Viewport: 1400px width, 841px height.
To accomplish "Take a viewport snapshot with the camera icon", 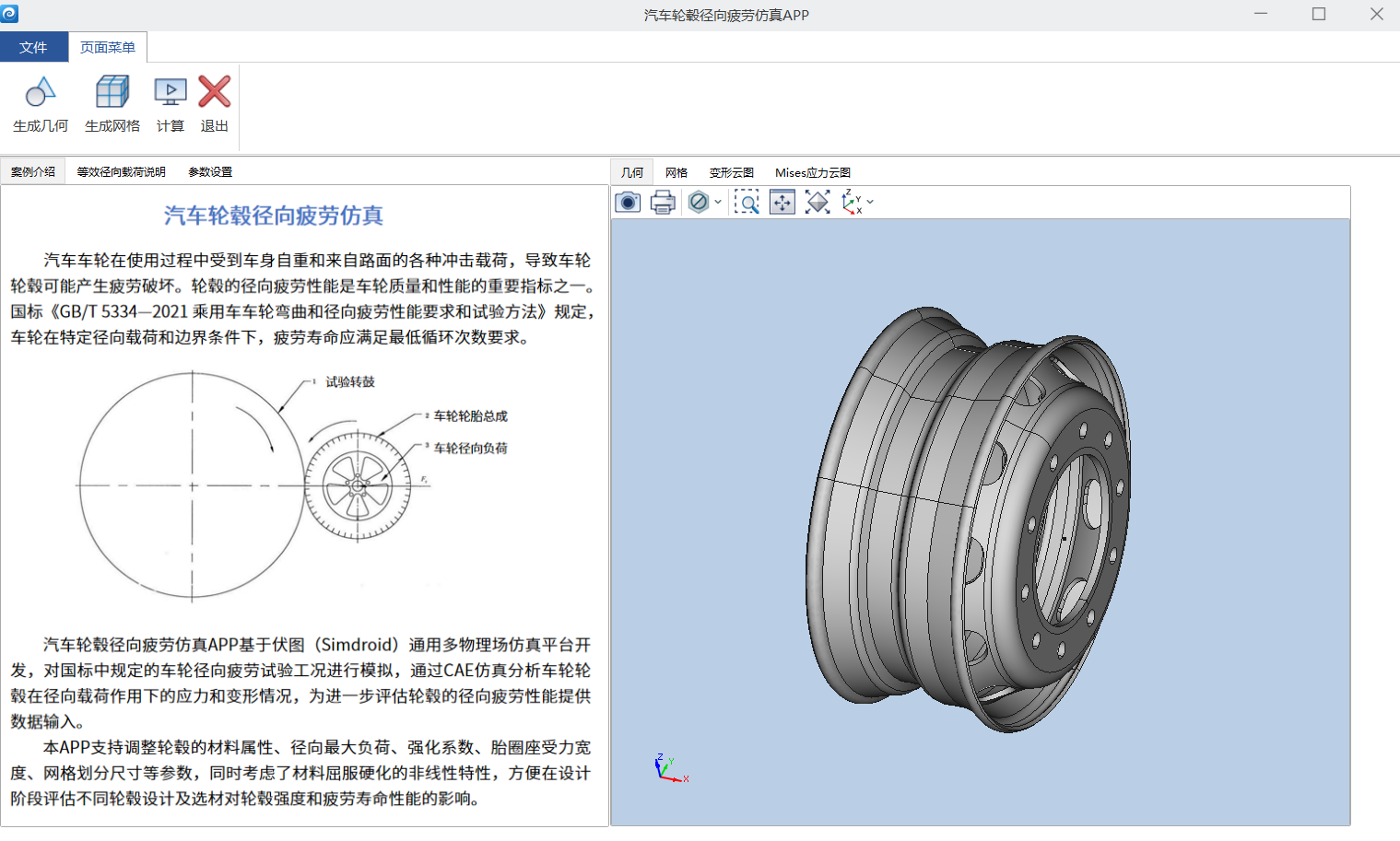I will (628, 202).
